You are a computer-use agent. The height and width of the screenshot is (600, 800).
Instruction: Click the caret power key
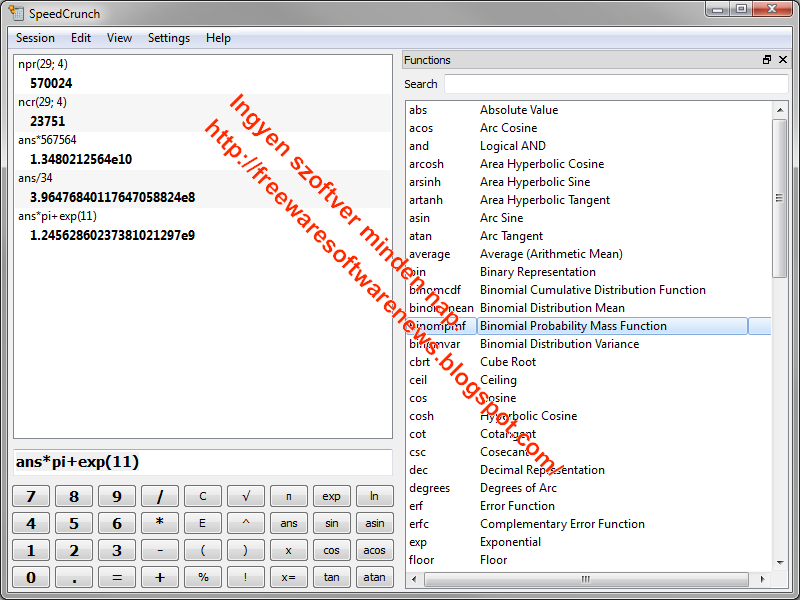[245, 523]
